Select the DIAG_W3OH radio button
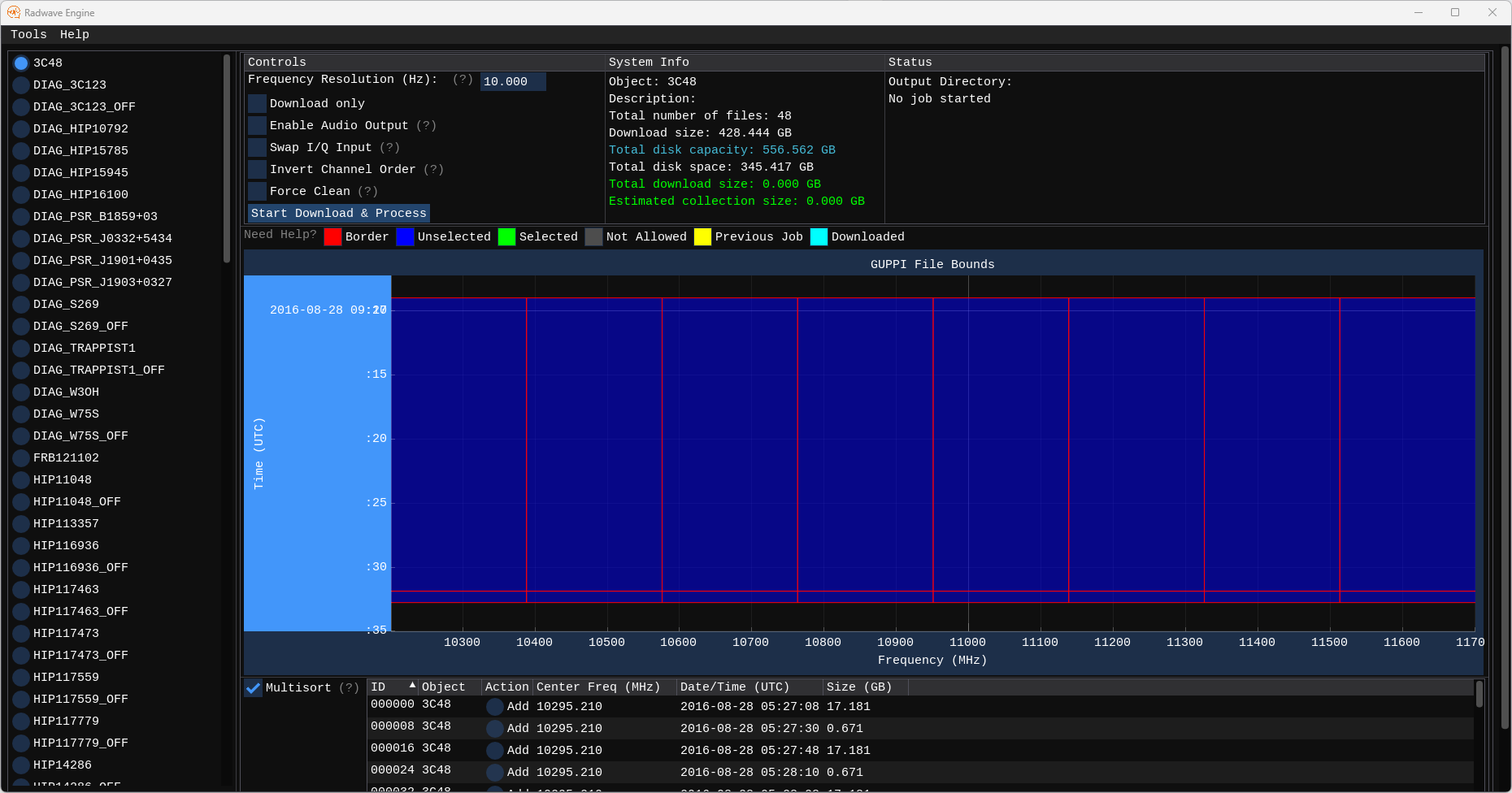This screenshot has height=793, width=1512. tap(21, 392)
